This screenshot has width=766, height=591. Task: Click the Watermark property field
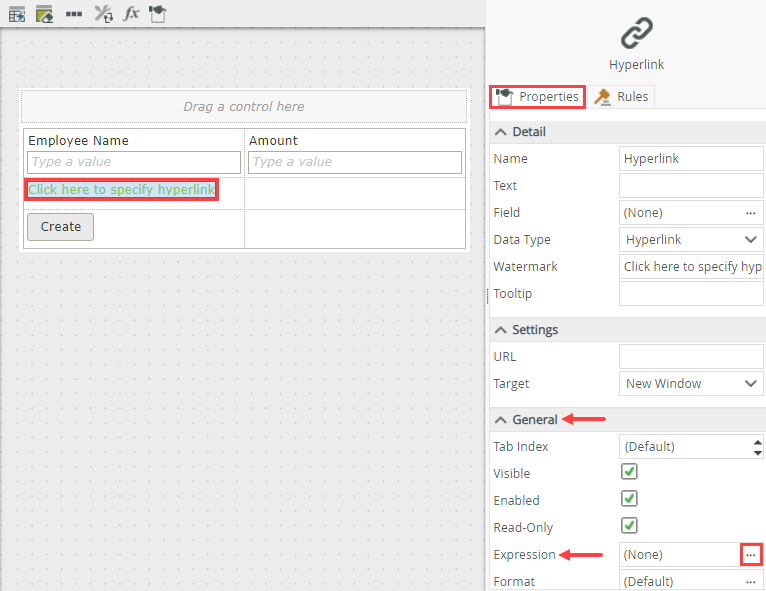691,267
